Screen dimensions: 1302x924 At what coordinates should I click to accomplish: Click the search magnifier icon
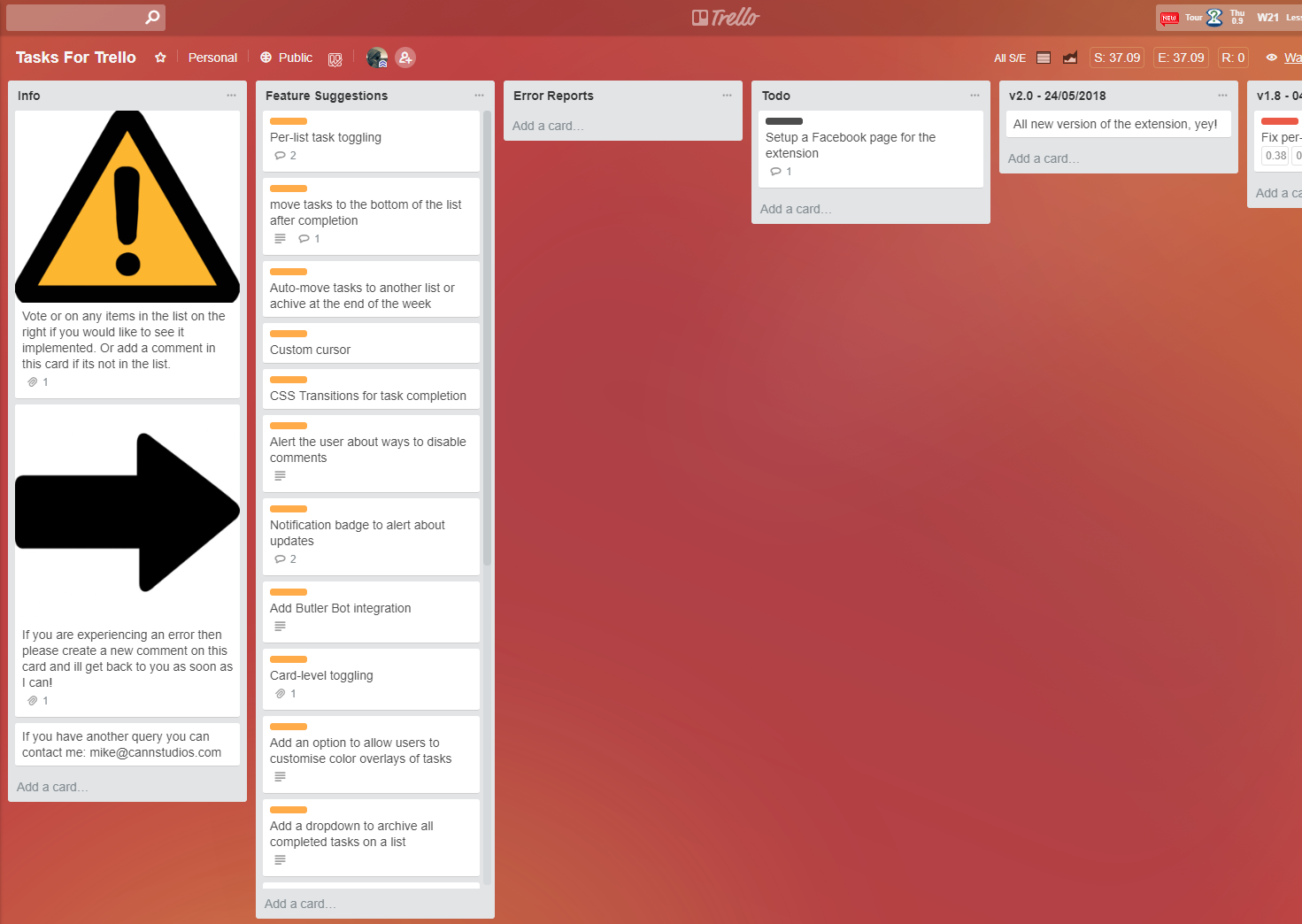point(152,17)
